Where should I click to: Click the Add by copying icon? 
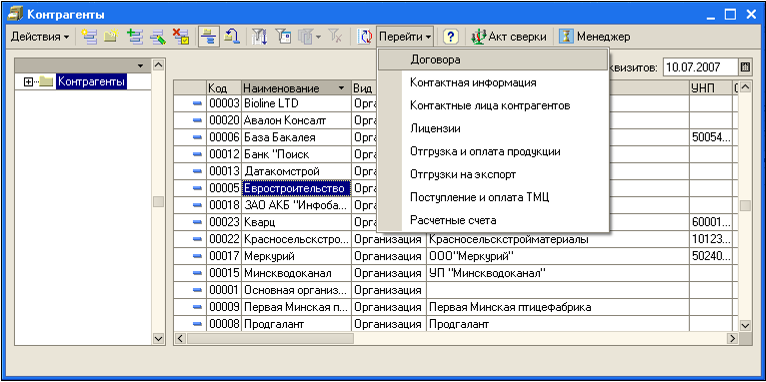(x=134, y=37)
